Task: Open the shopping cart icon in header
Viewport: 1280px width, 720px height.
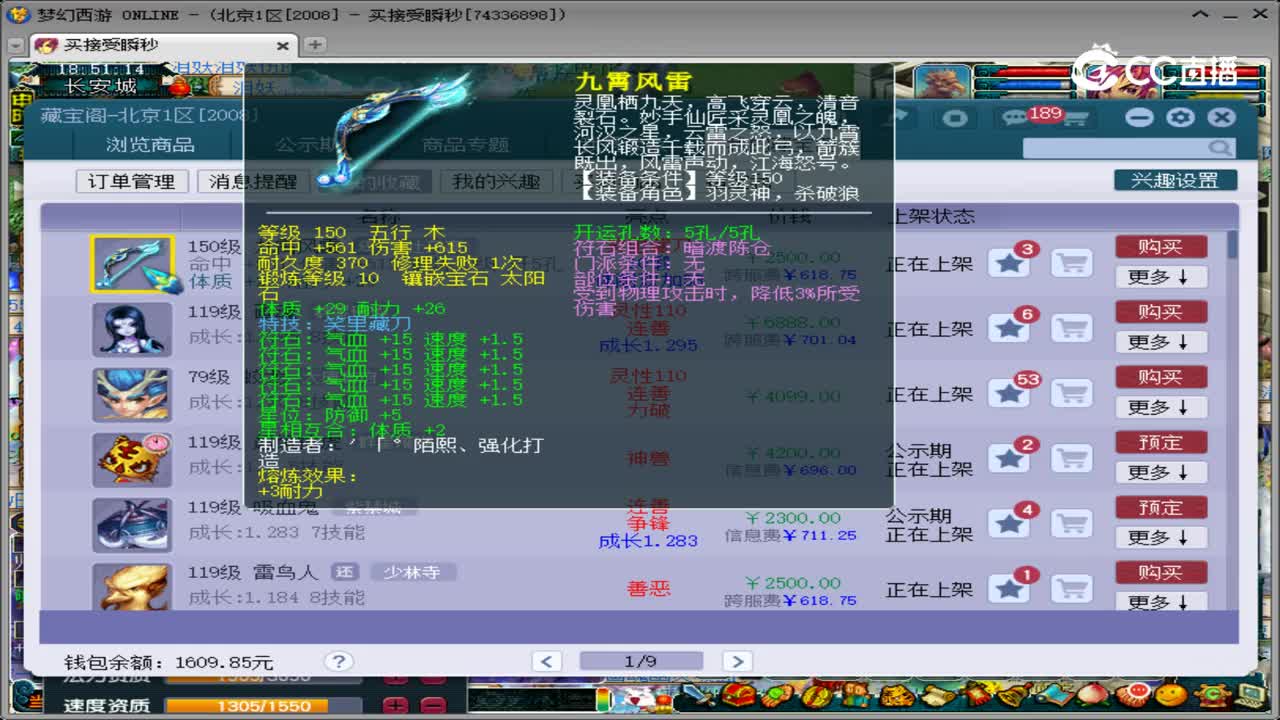Action: pyautogui.click(x=1074, y=118)
